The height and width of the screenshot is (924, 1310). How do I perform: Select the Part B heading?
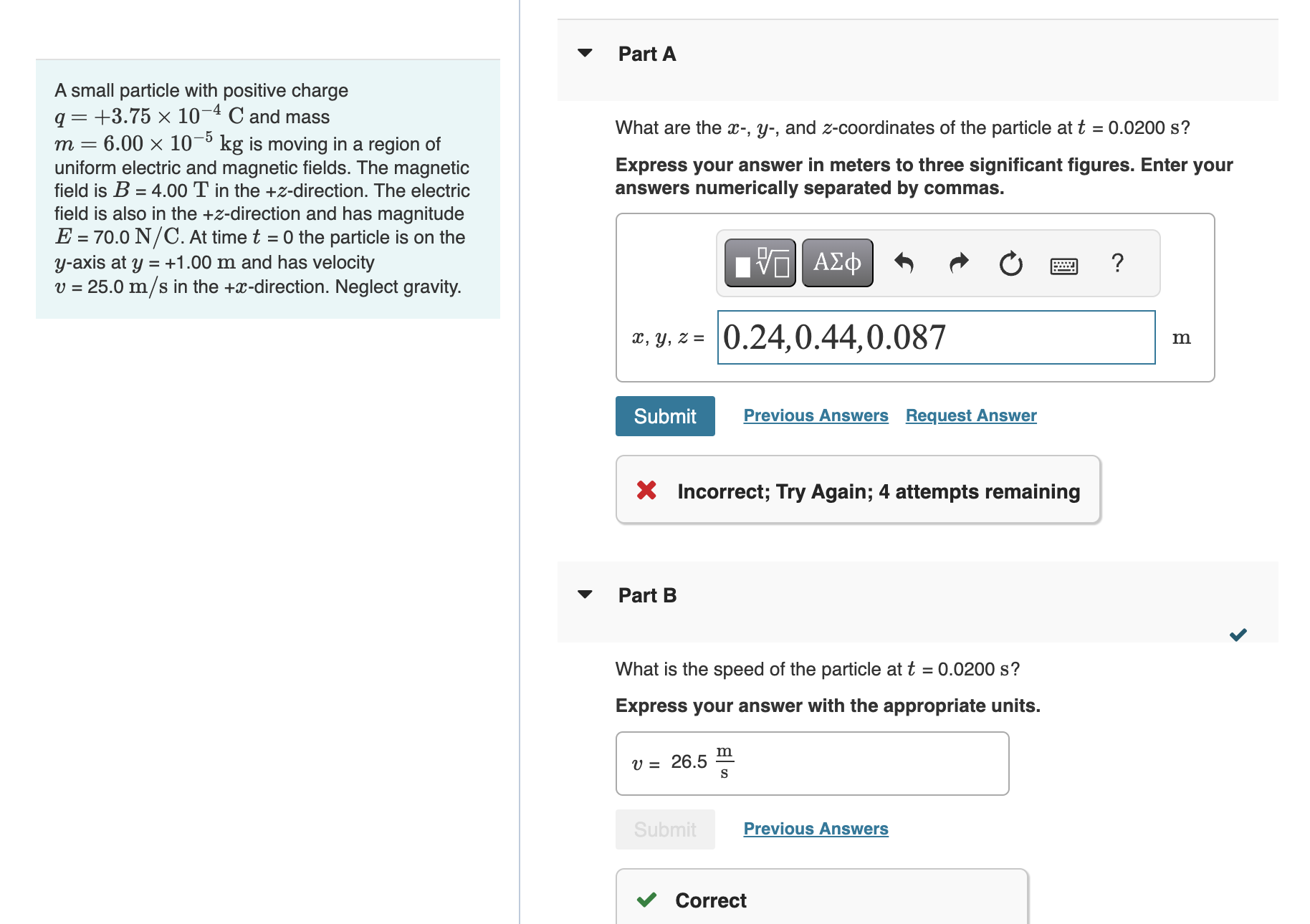(x=646, y=595)
